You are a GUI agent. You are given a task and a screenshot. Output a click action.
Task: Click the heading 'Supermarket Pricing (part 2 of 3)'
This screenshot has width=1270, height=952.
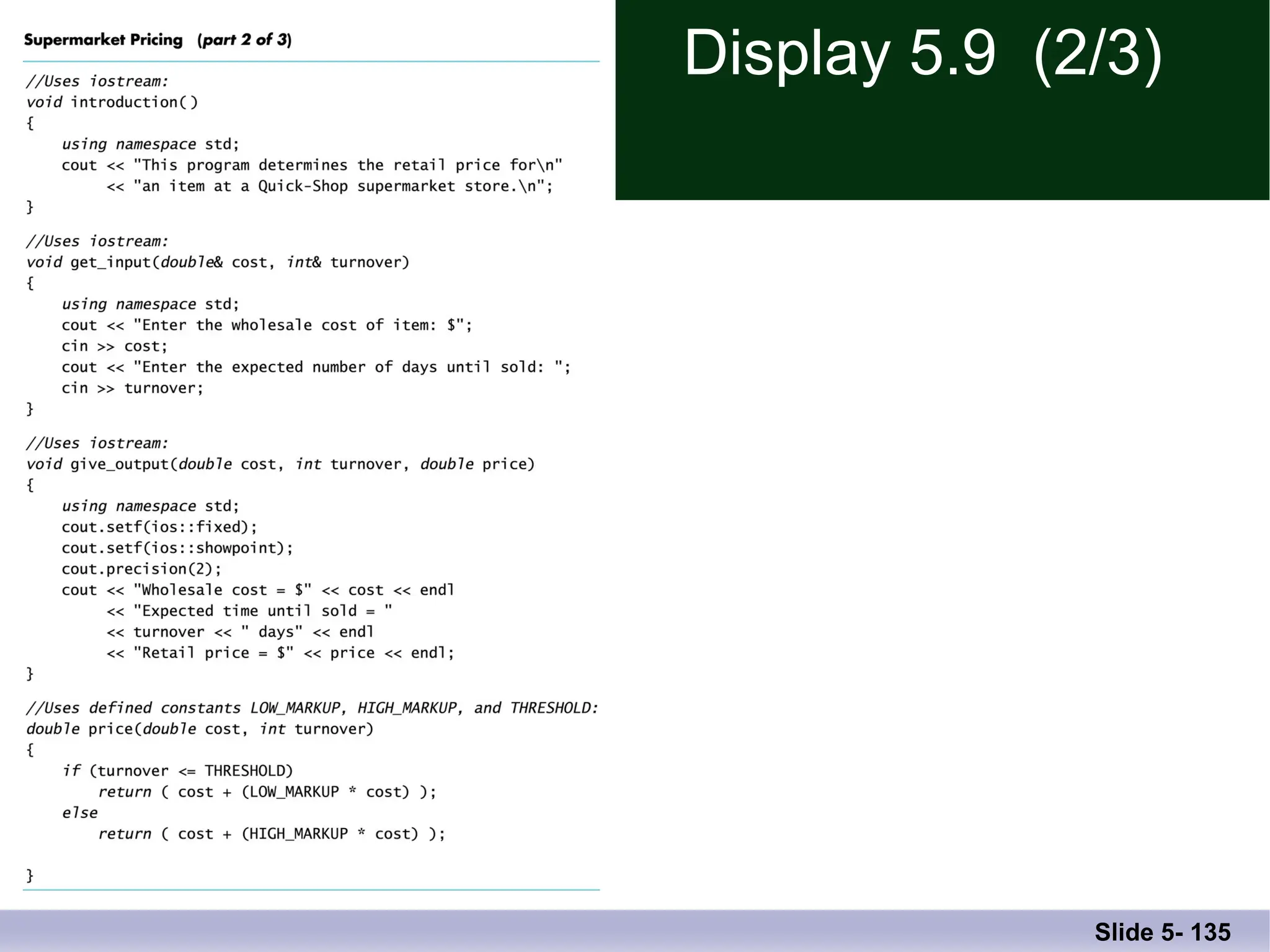click(x=158, y=40)
